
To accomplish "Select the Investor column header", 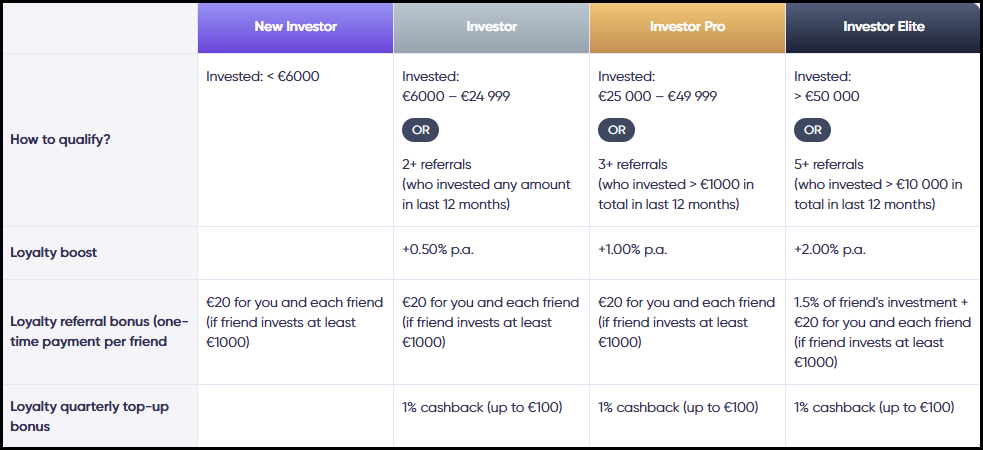I will (492, 27).
